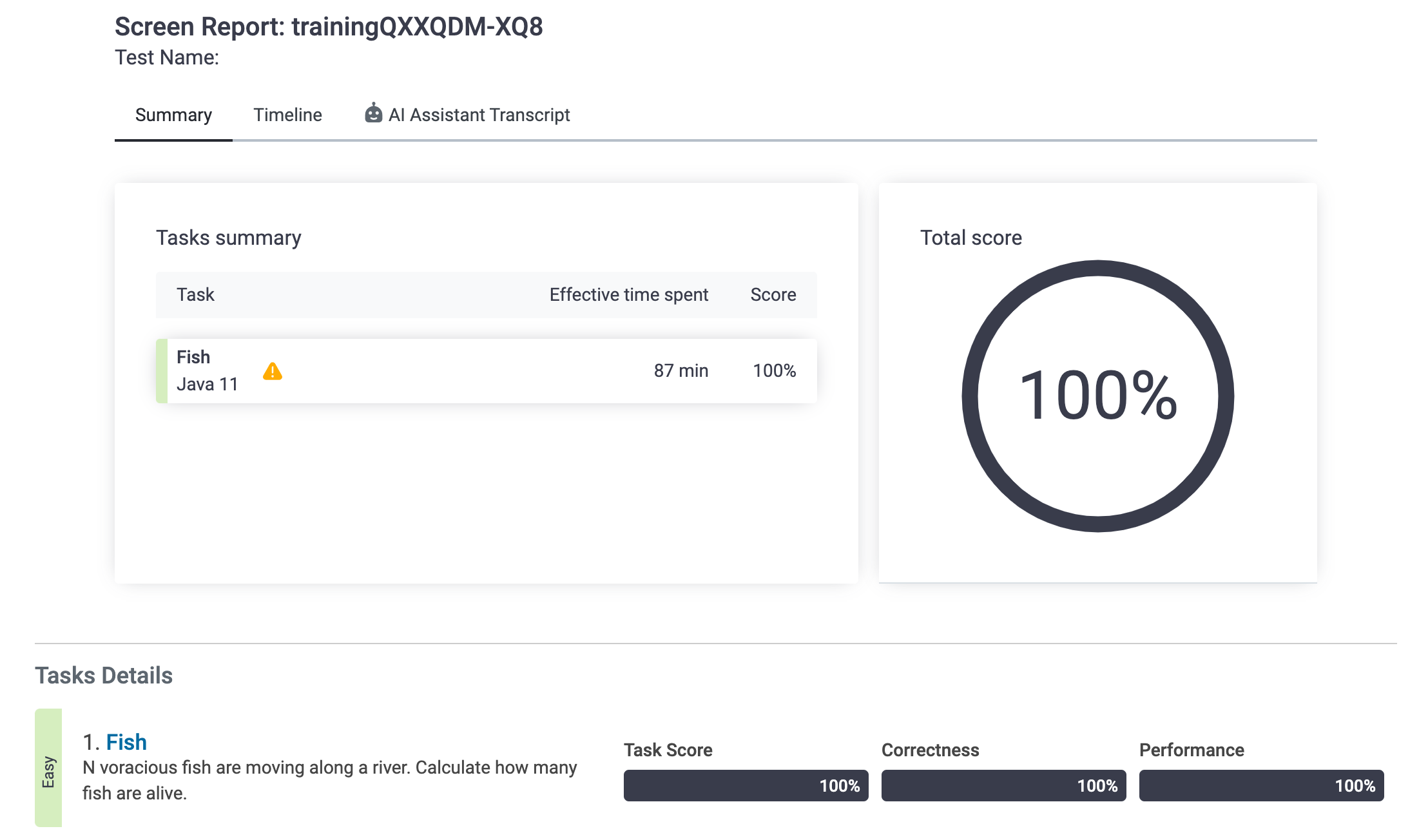This screenshot has width=1419, height=840.
Task: Click the 87 min time value
Action: click(681, 370)
